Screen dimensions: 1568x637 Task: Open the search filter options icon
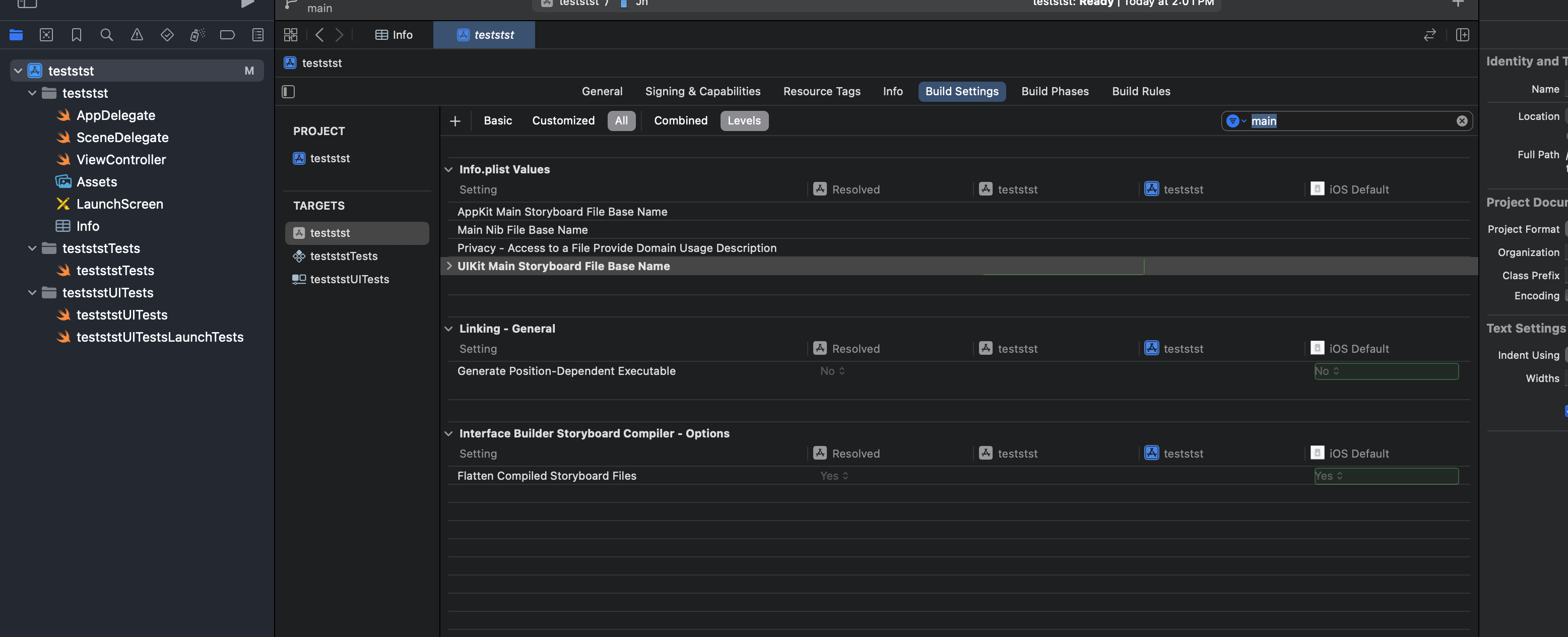coord(1235,120)
